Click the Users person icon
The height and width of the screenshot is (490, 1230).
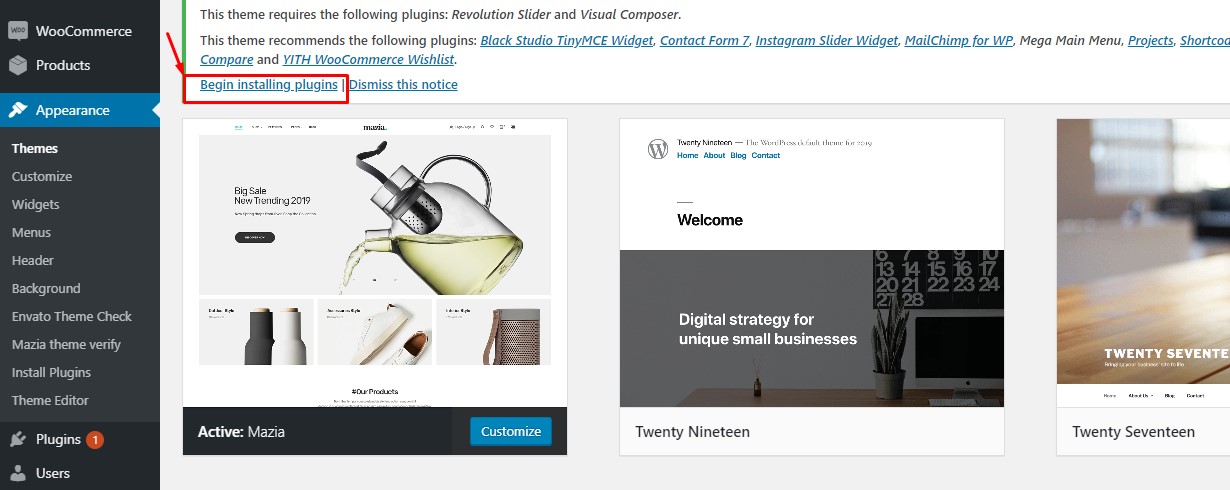pos(17,473)
